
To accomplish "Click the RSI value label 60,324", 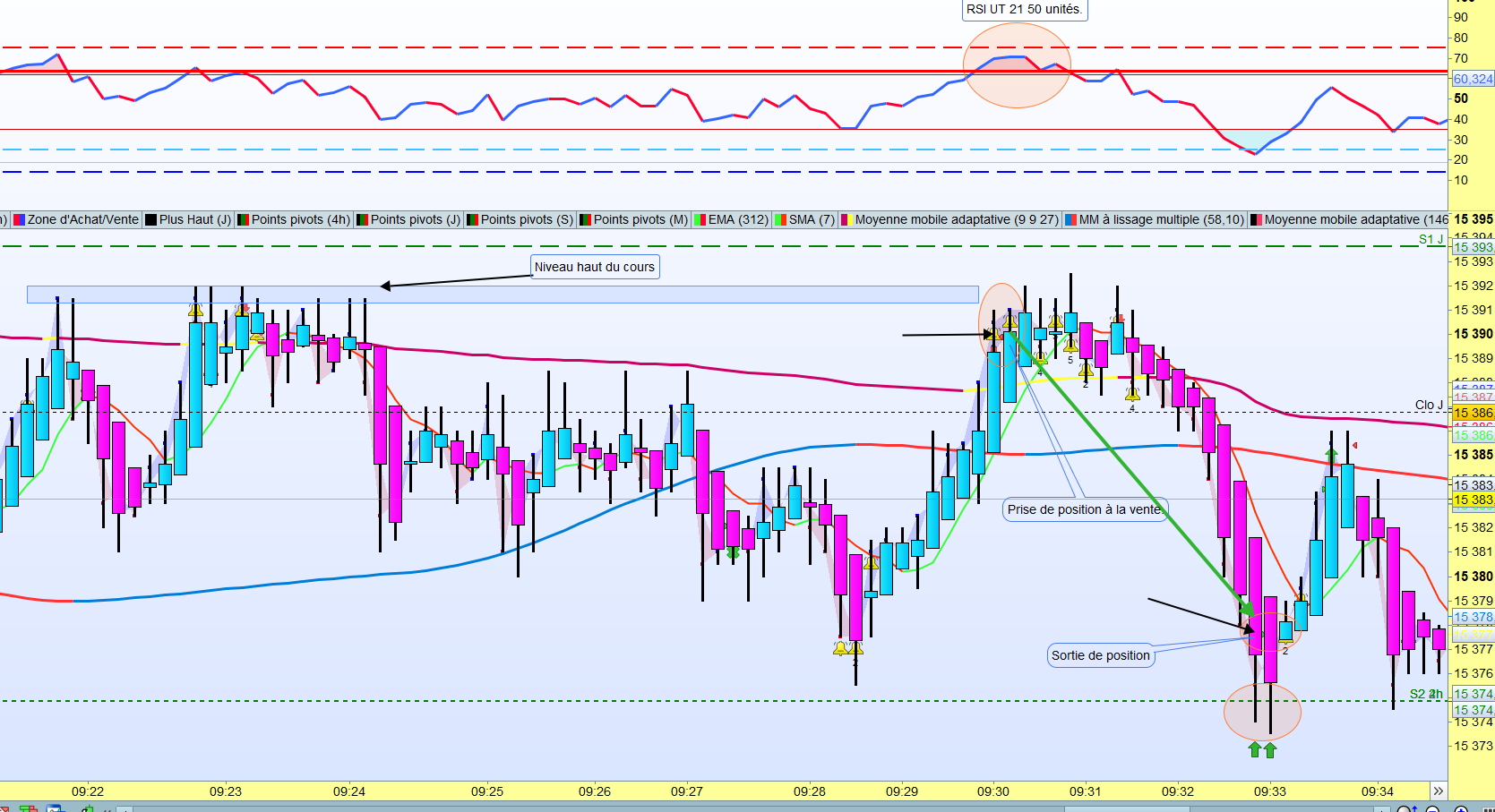I will pos(1473,79).
